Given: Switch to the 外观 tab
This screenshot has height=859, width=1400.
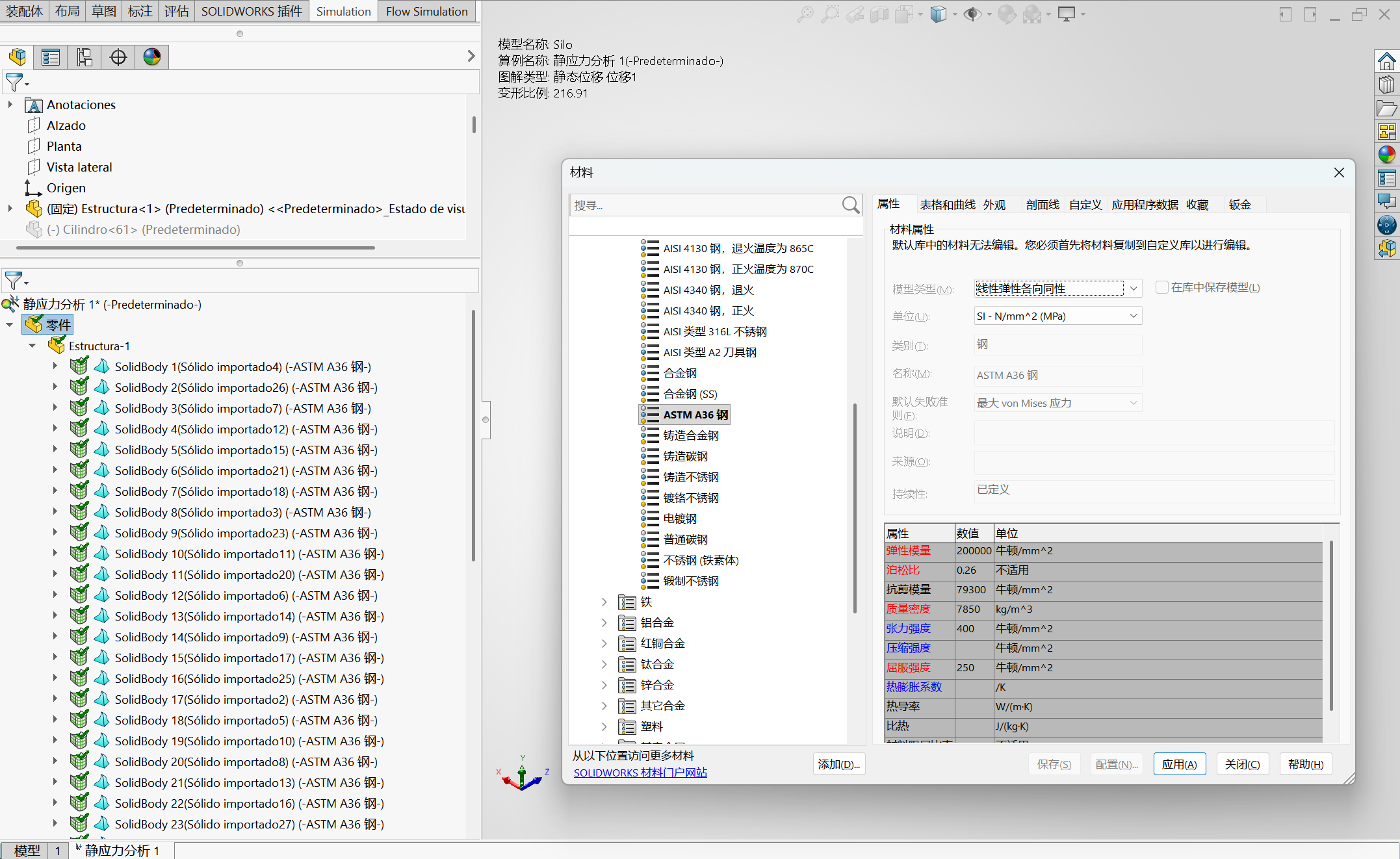Looking at the screenshot, I should coord(994,205).
